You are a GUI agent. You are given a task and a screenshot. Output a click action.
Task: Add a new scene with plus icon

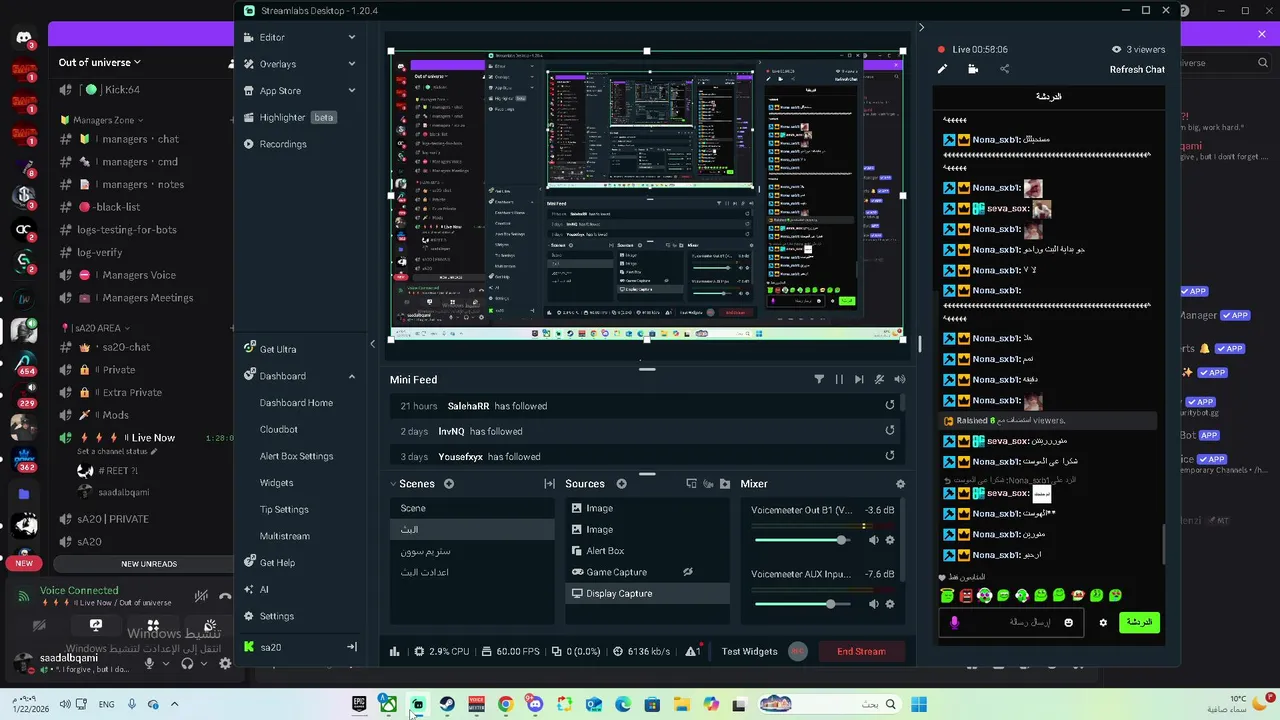tap(449, 484)
